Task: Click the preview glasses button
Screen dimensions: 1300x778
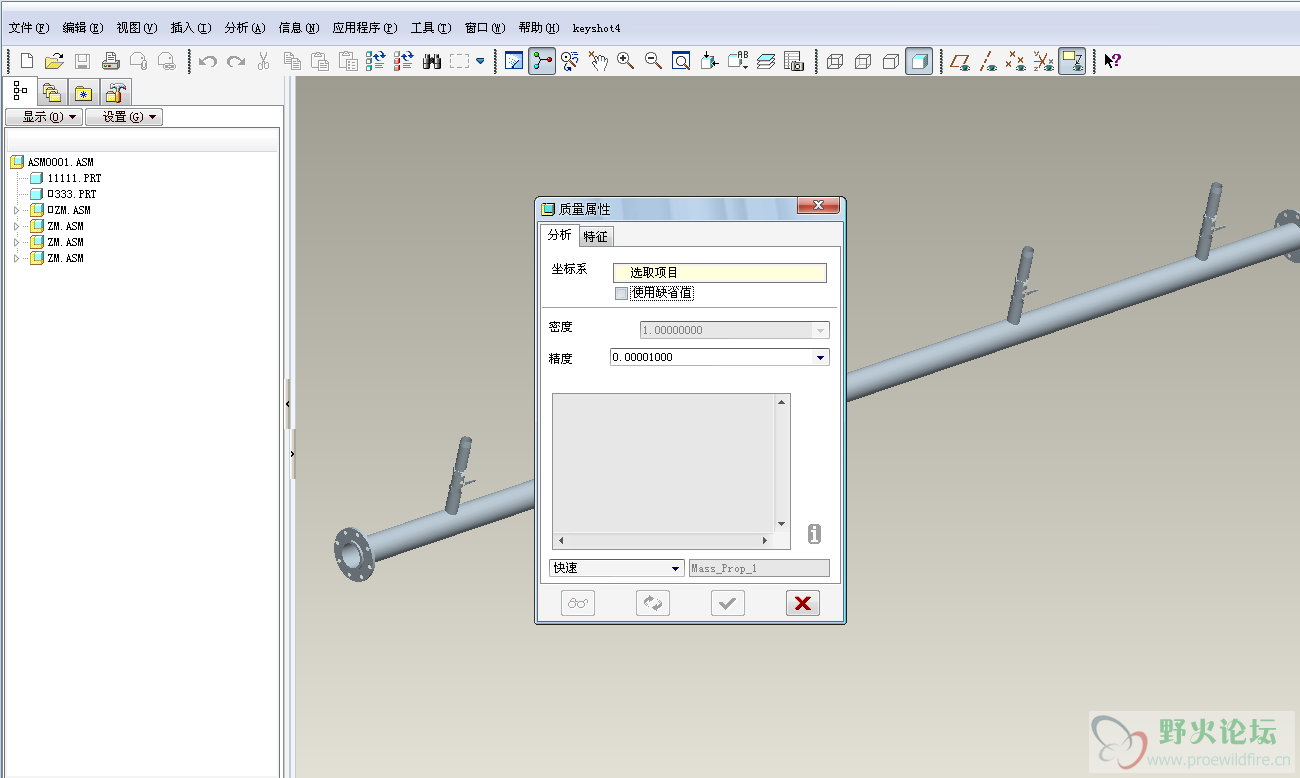Action: click(x=578, y=603)
